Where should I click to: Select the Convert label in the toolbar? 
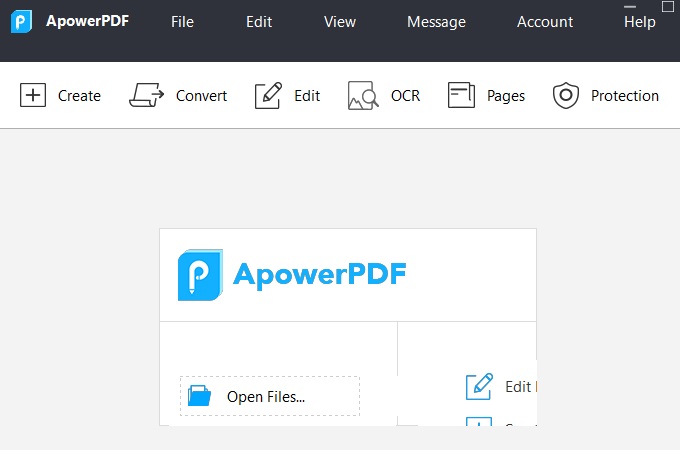[201, 95]
